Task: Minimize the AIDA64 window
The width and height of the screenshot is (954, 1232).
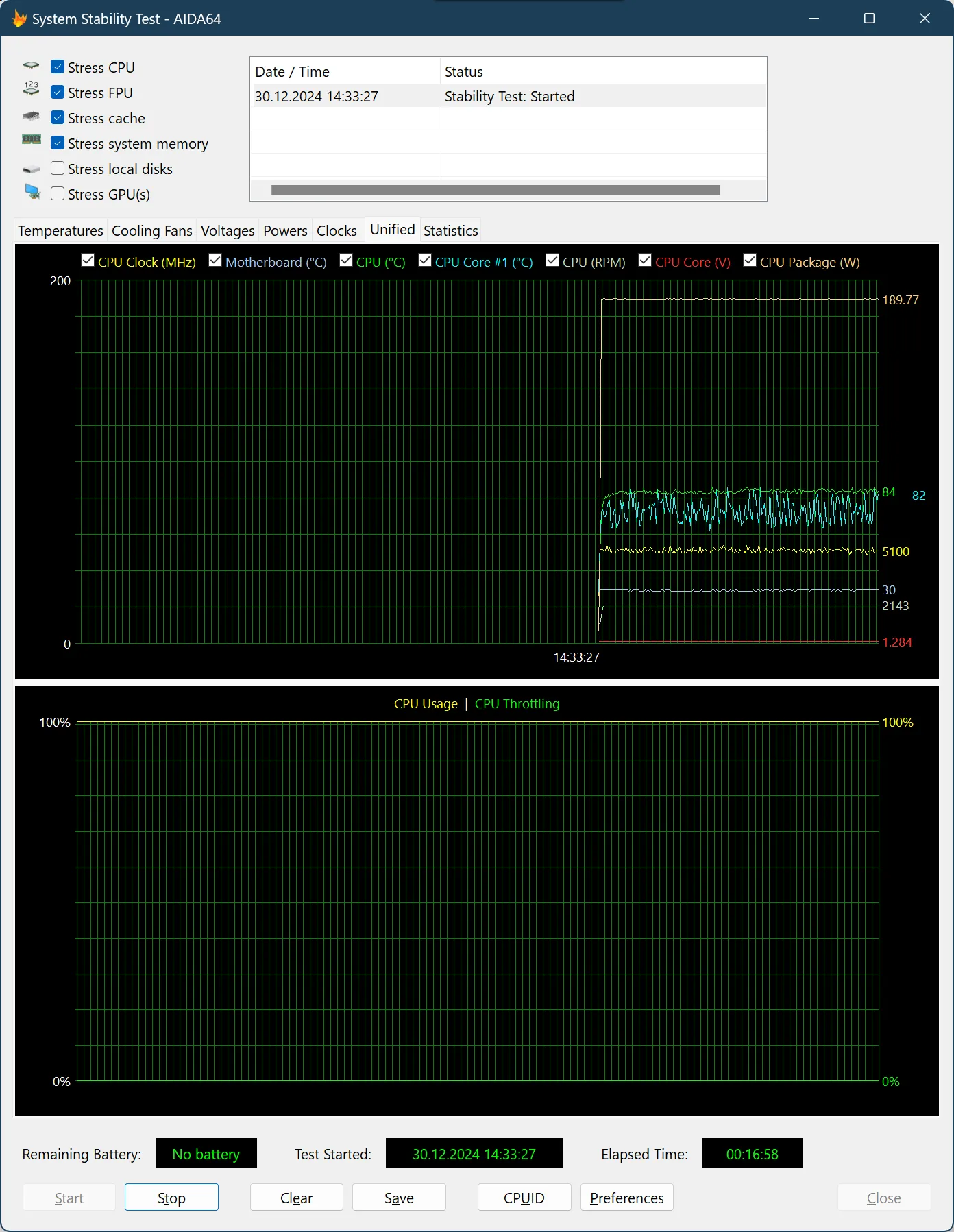Action: pos(814,19)
